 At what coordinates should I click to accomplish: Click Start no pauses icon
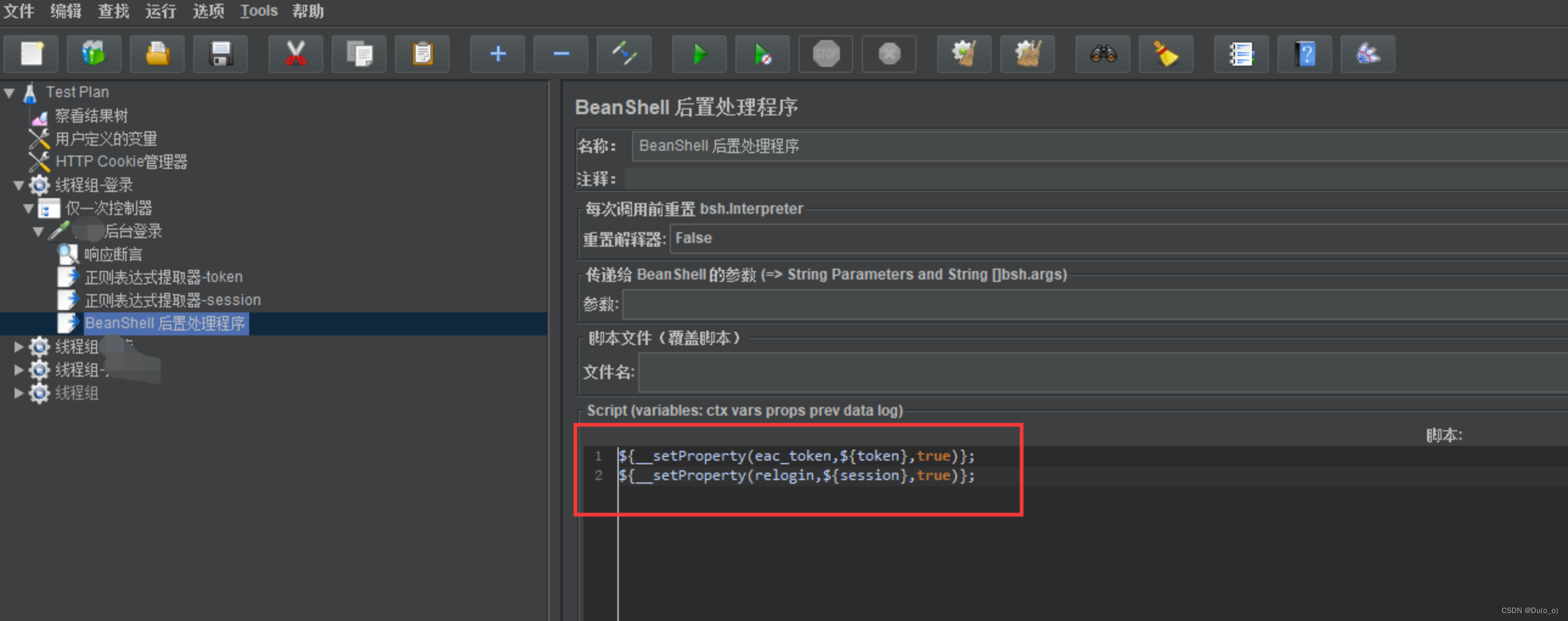click(763, 54)
